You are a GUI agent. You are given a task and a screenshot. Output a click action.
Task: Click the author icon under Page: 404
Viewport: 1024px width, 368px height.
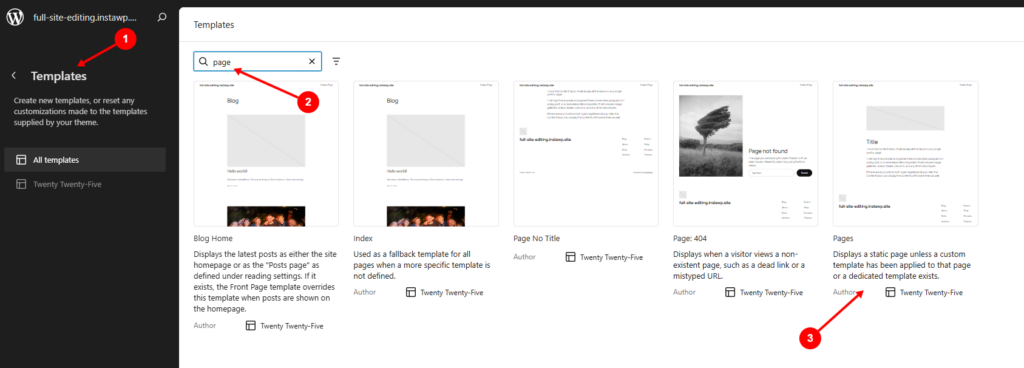(730, 292)
